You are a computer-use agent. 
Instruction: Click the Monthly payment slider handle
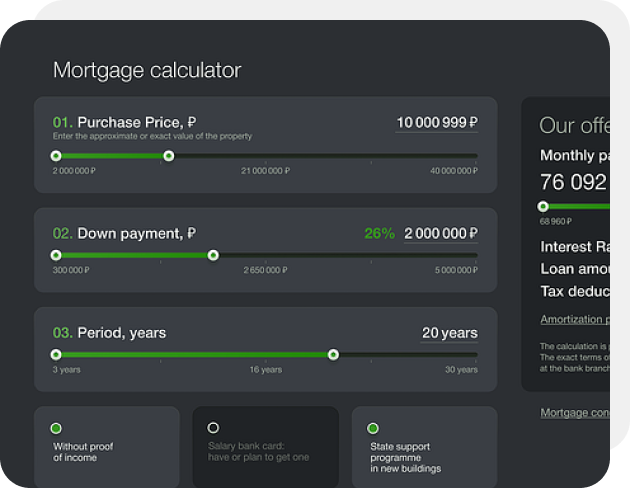(x=543, y=206)
